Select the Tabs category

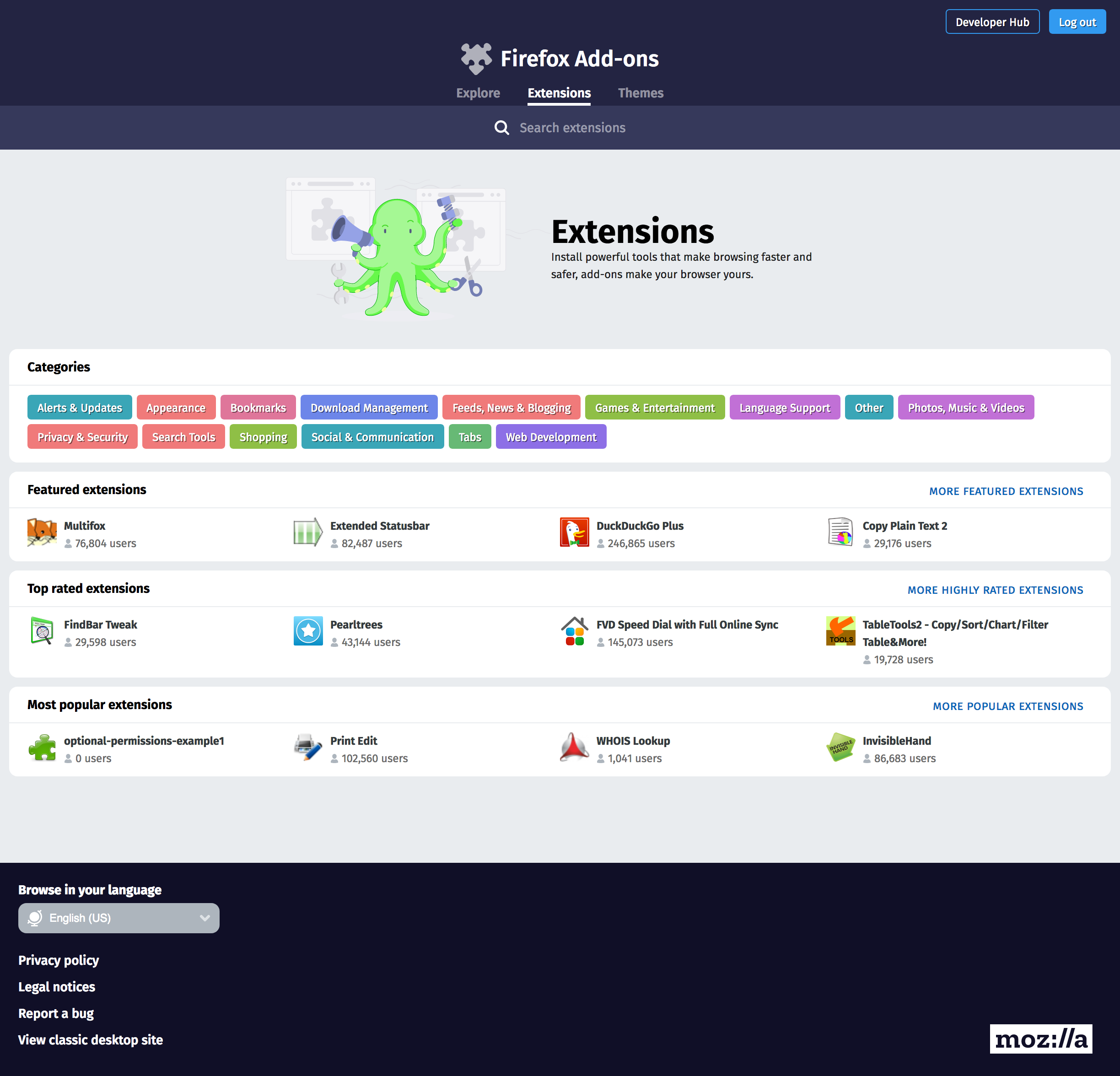(x=470, y=436)
